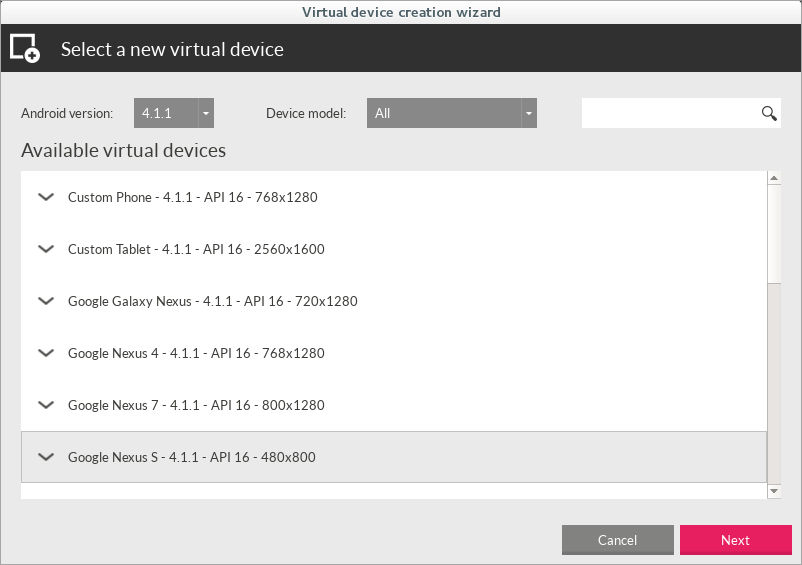Click the new virtual device header icon
Viewport: 802px width, 565px height.
click(25, 49)
